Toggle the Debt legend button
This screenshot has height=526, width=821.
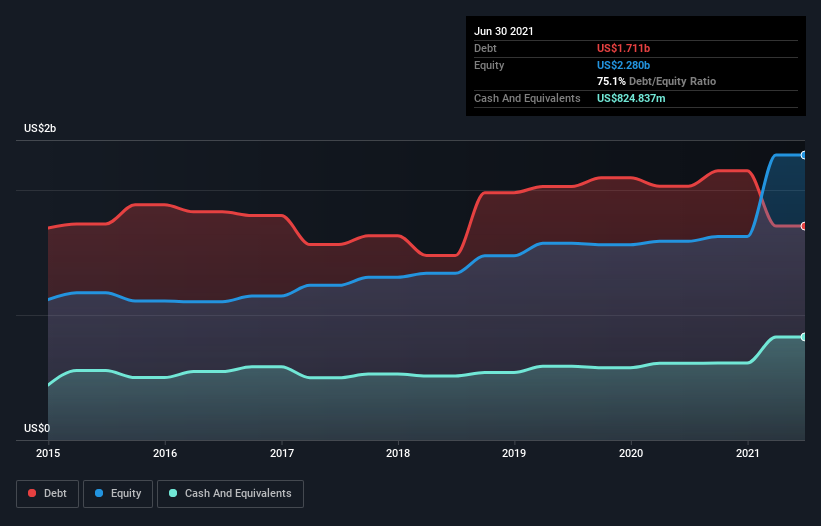(x=48, y=494)
